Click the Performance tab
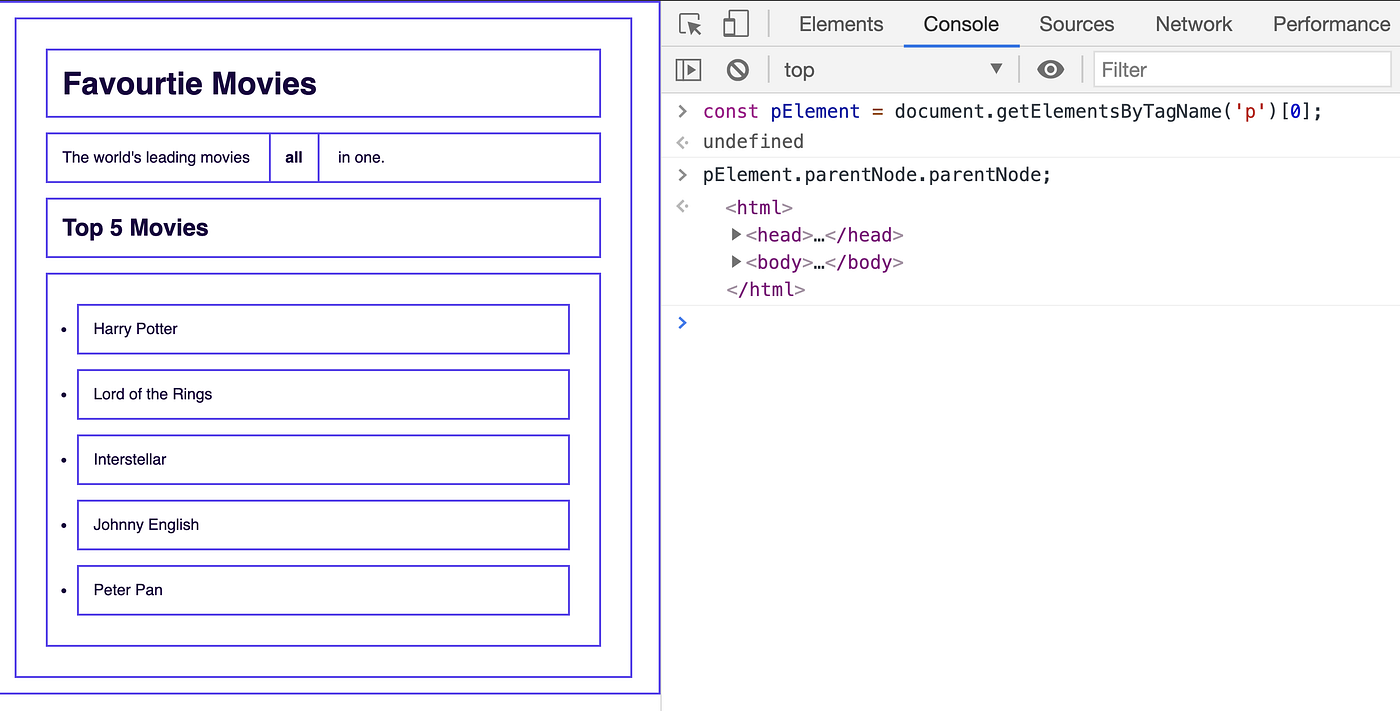The height and width of the screenshot is (711, 1400). coord(1331,23)
